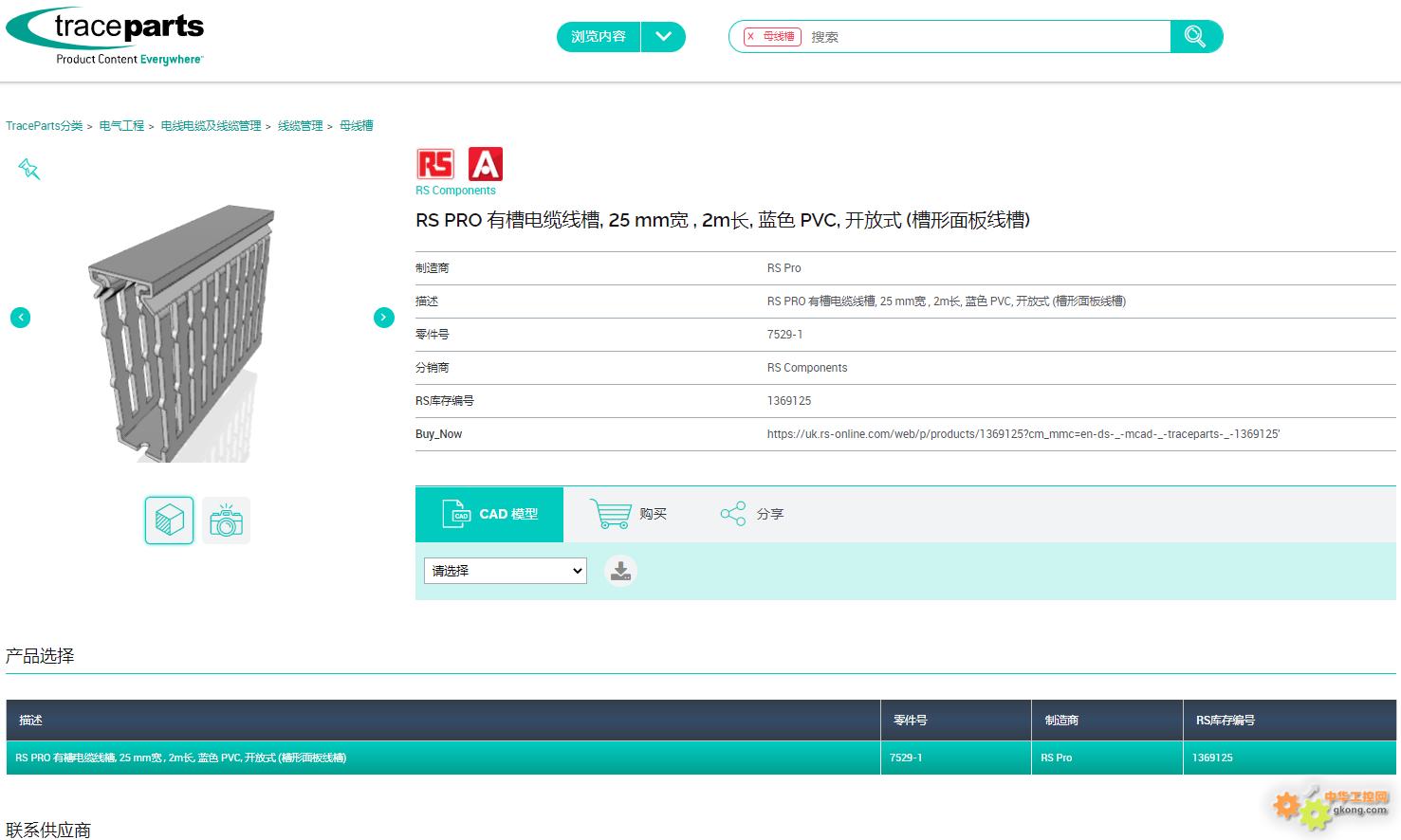1401x840 pixels.
Task: Show previous product image with left arrow
Action: 20,318
